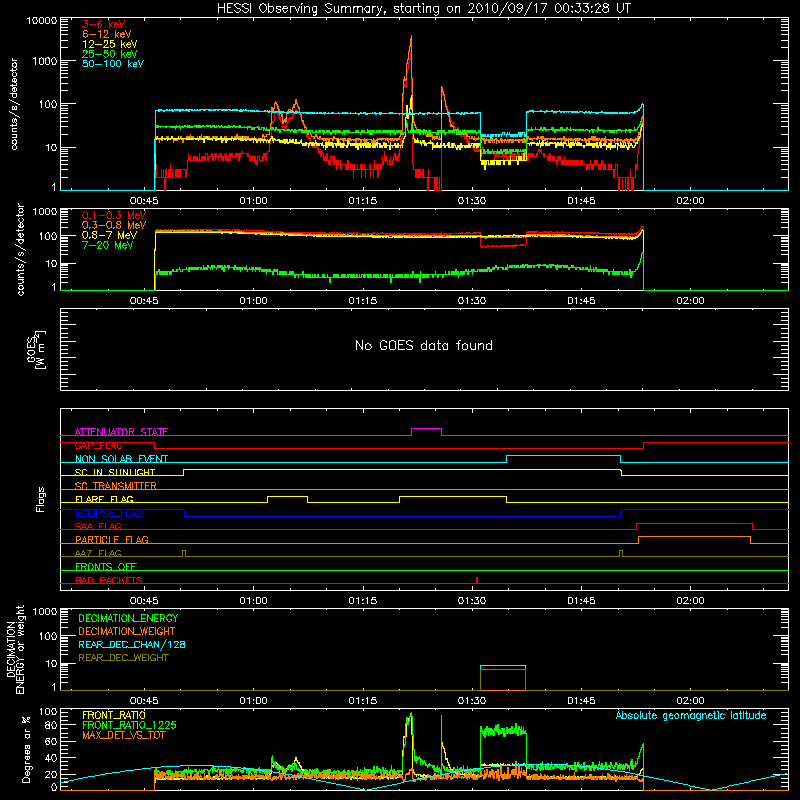Click the tallest 6-12 keV flare peak
800x800 pixels.
click(x=411, y=38)
